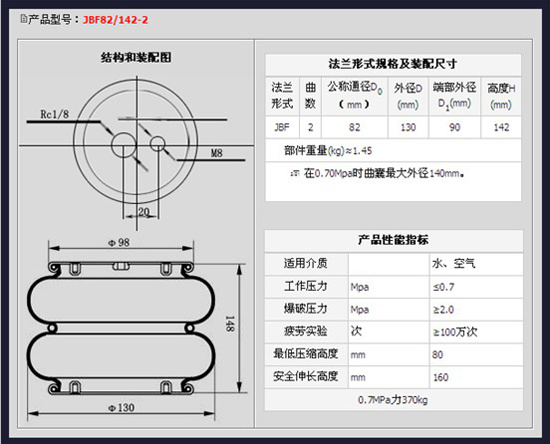Select the 工作压力 row label
This screenshot has width=550, height=444.
coord(306,287)
